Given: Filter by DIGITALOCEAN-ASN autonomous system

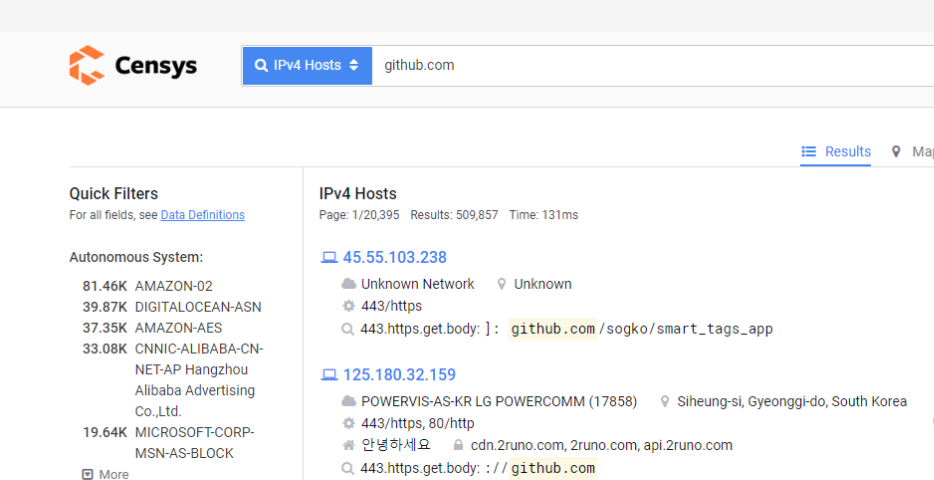Looking at the screenshot, I should point(198,307).
